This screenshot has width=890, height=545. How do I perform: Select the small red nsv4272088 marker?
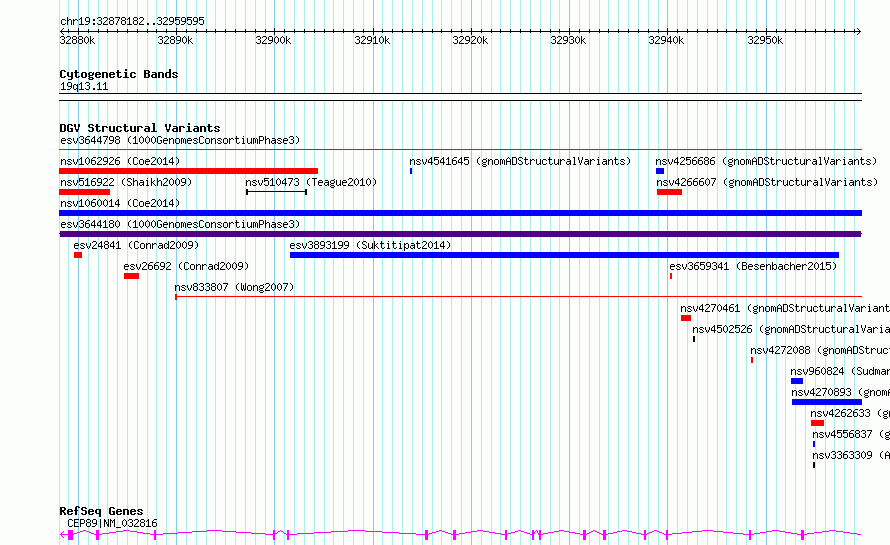[x=752, y=360]
